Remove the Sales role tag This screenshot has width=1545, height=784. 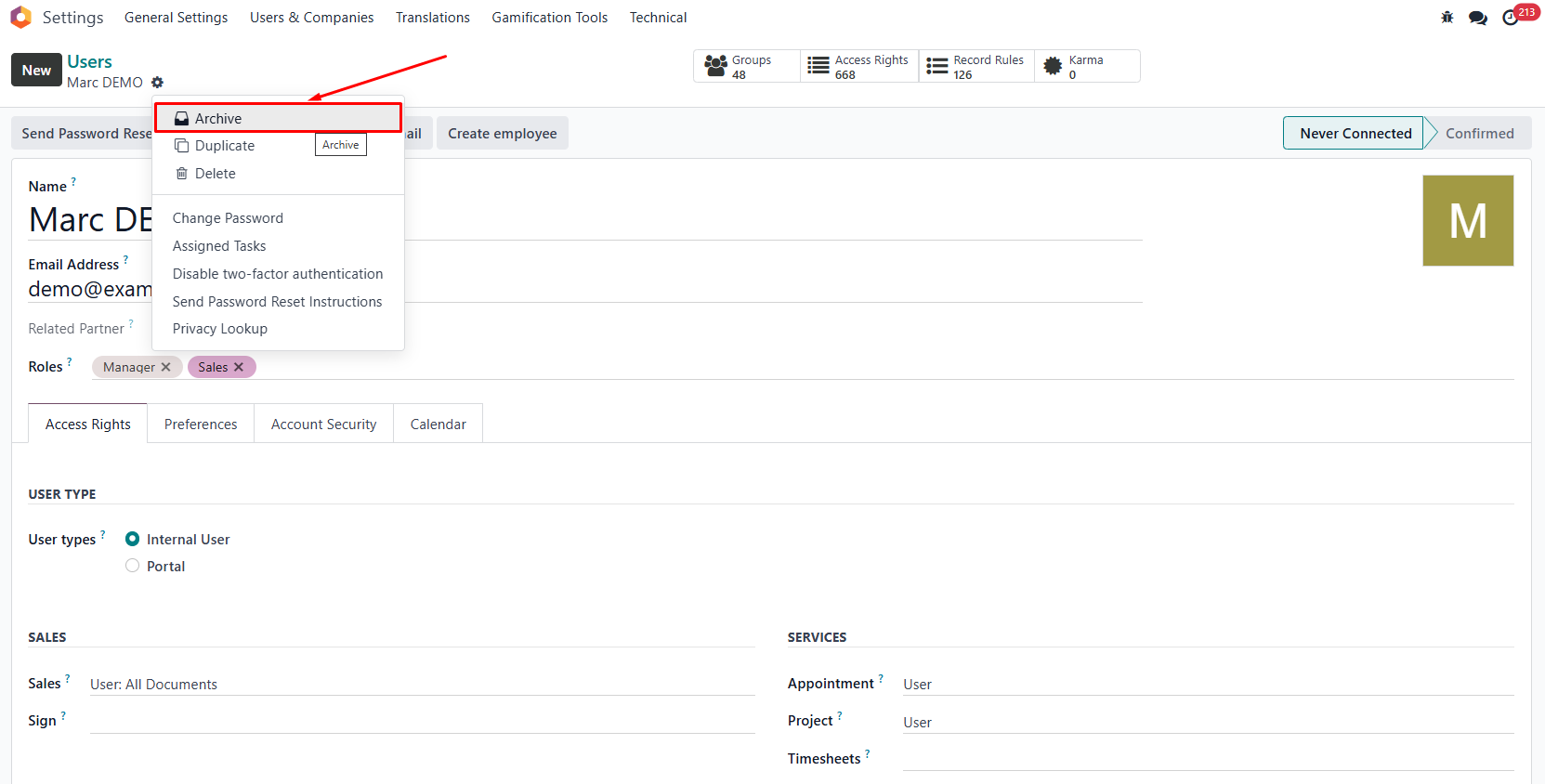239,367
